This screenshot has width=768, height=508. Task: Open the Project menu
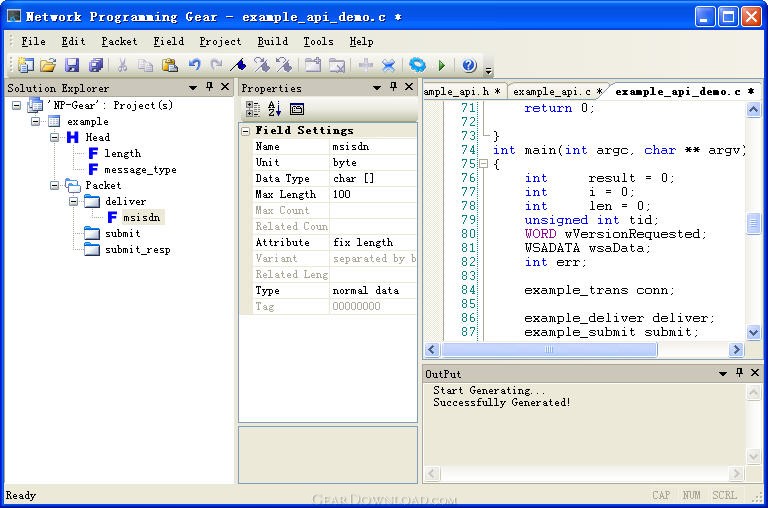point(220,42)
